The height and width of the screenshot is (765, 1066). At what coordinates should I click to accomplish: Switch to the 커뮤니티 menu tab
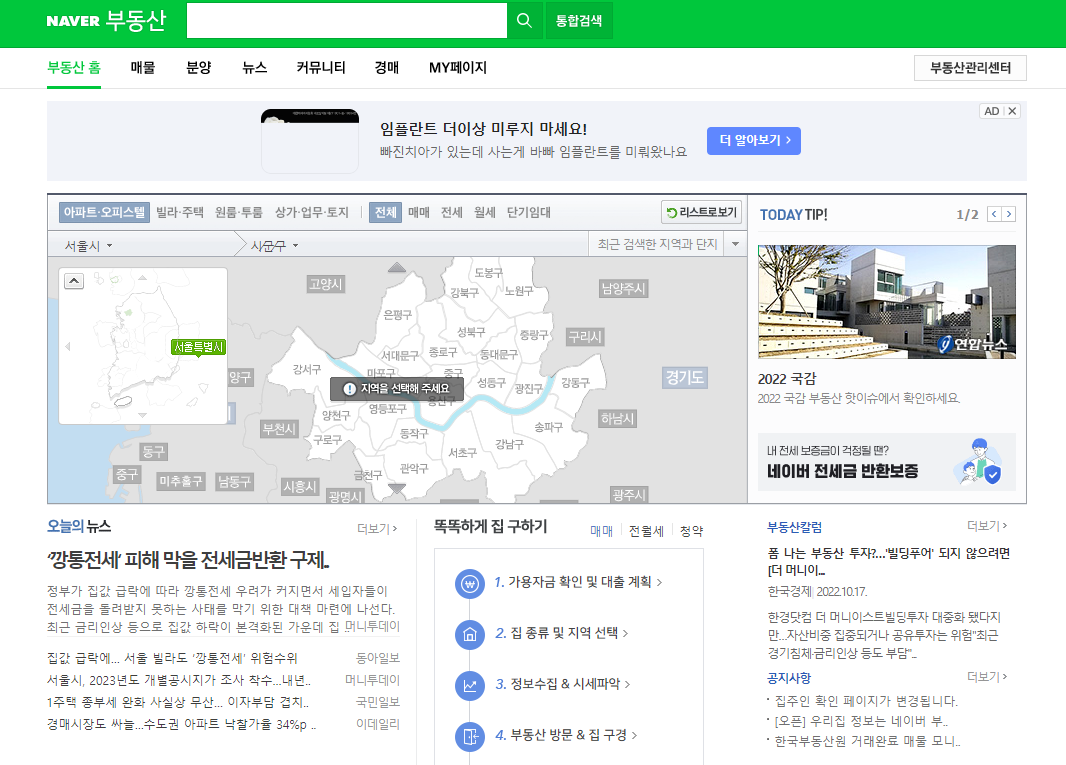tap(321, 68)
